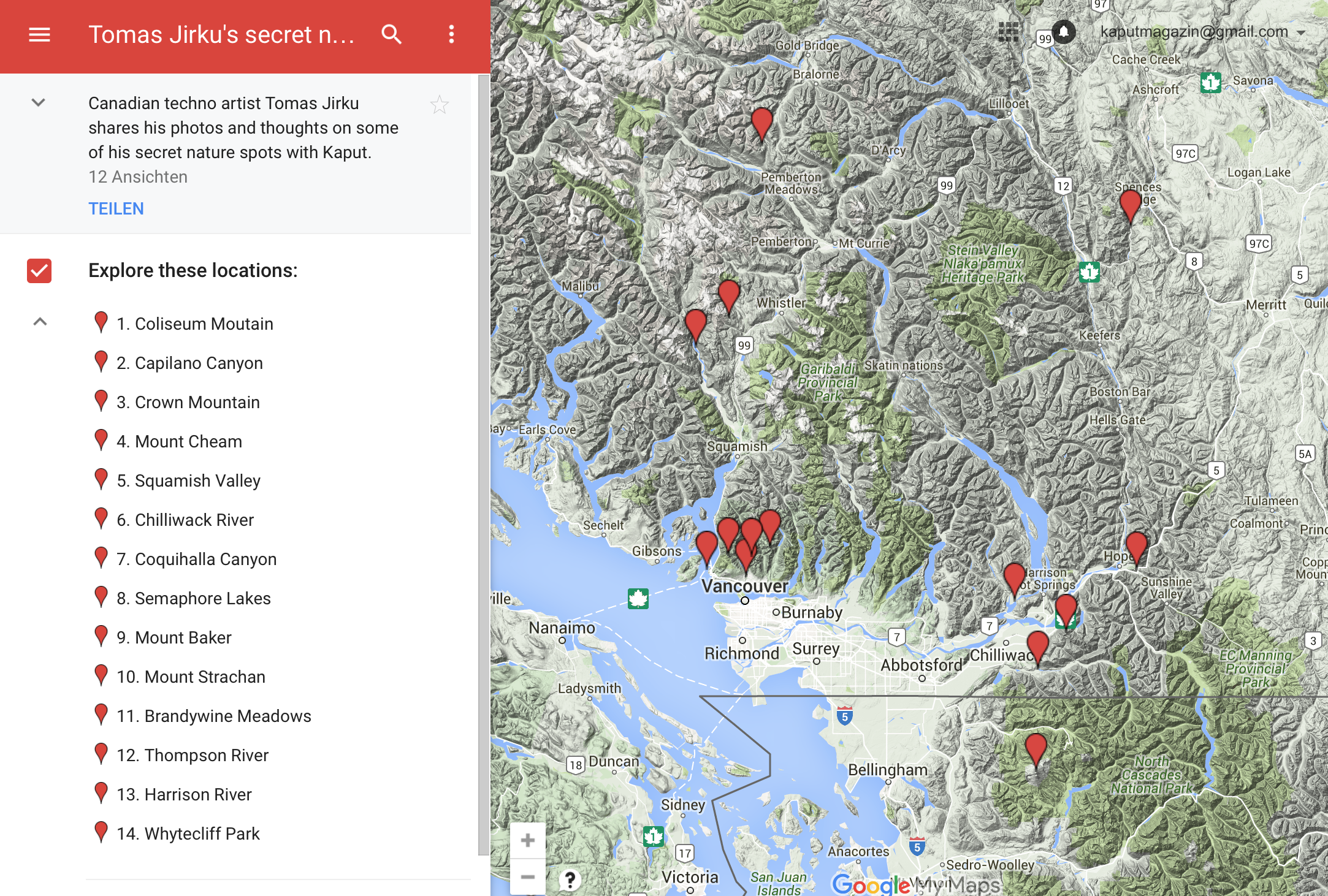Collapse the locations list arrow
Viewport: 1328px width, 896px height.
coord(40,322)
